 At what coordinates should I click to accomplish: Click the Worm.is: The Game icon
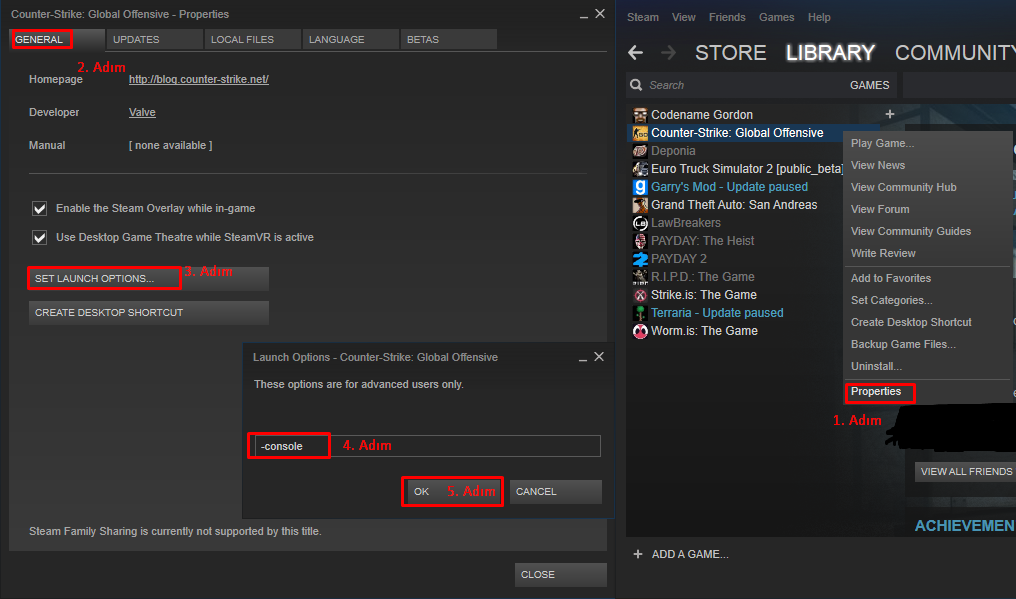coord(640,331)
